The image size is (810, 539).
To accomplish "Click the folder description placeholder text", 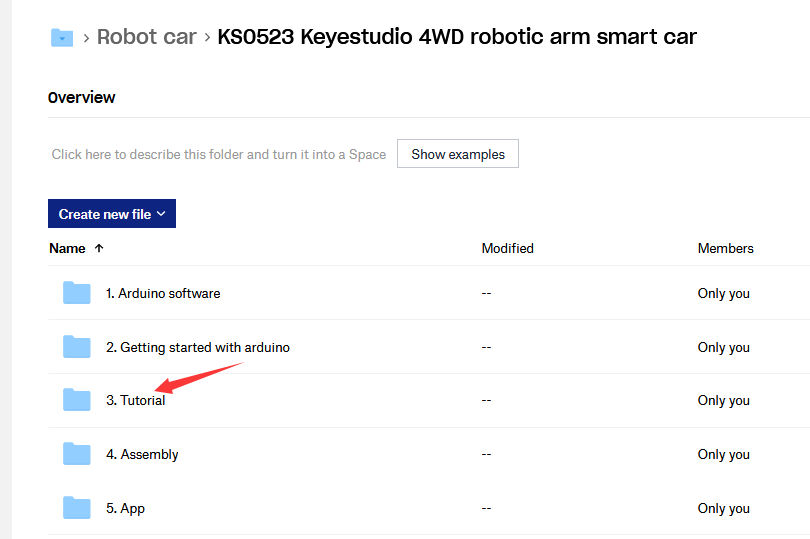I will (x=218, y=154).
